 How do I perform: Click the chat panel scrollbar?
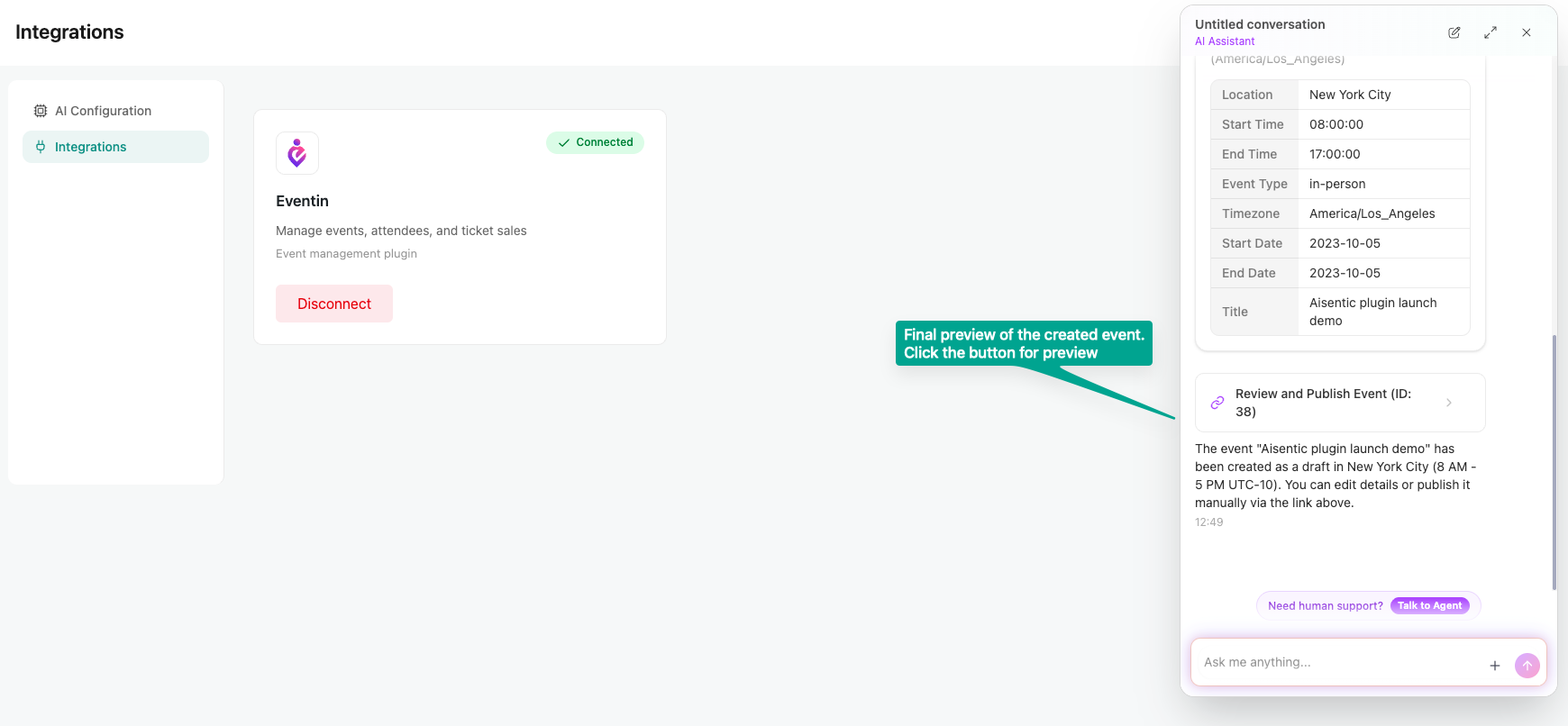pos(1554,461)
